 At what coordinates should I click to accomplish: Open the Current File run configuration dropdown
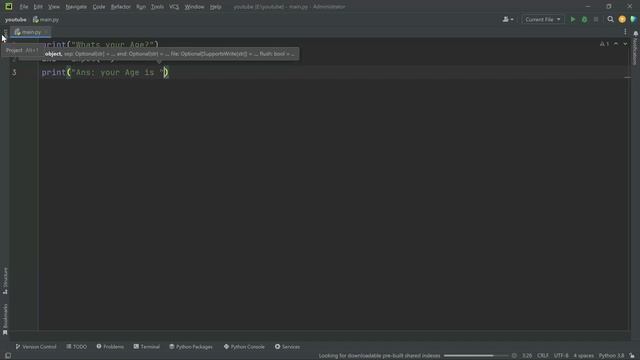[542, 19]
